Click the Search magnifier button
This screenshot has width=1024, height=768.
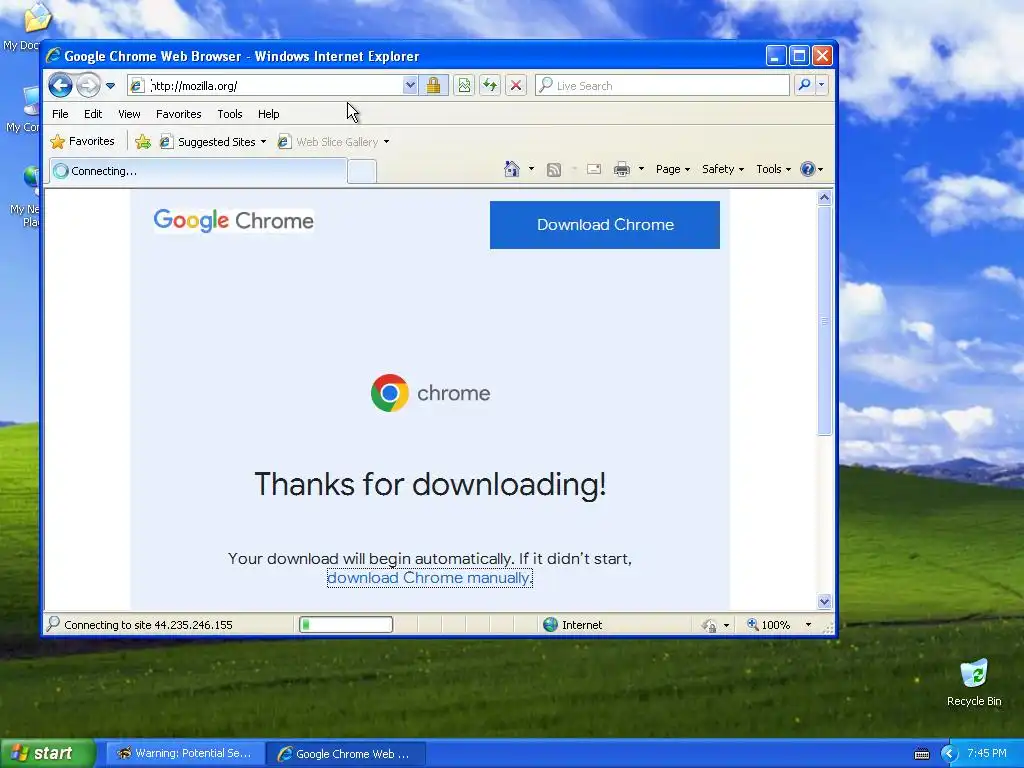click(x=805, y=85)
